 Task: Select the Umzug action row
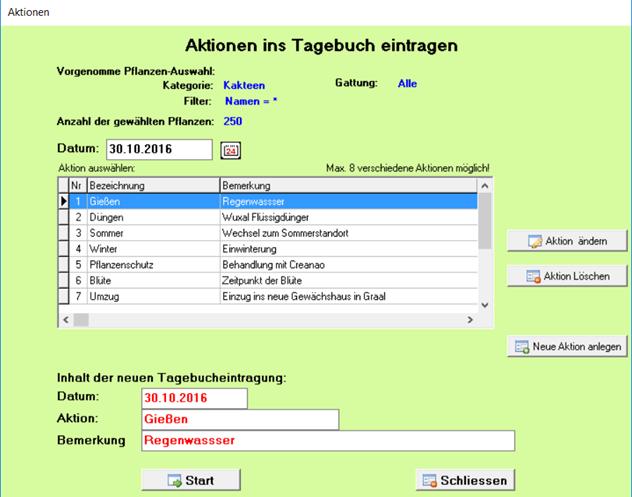click(150, 297)
